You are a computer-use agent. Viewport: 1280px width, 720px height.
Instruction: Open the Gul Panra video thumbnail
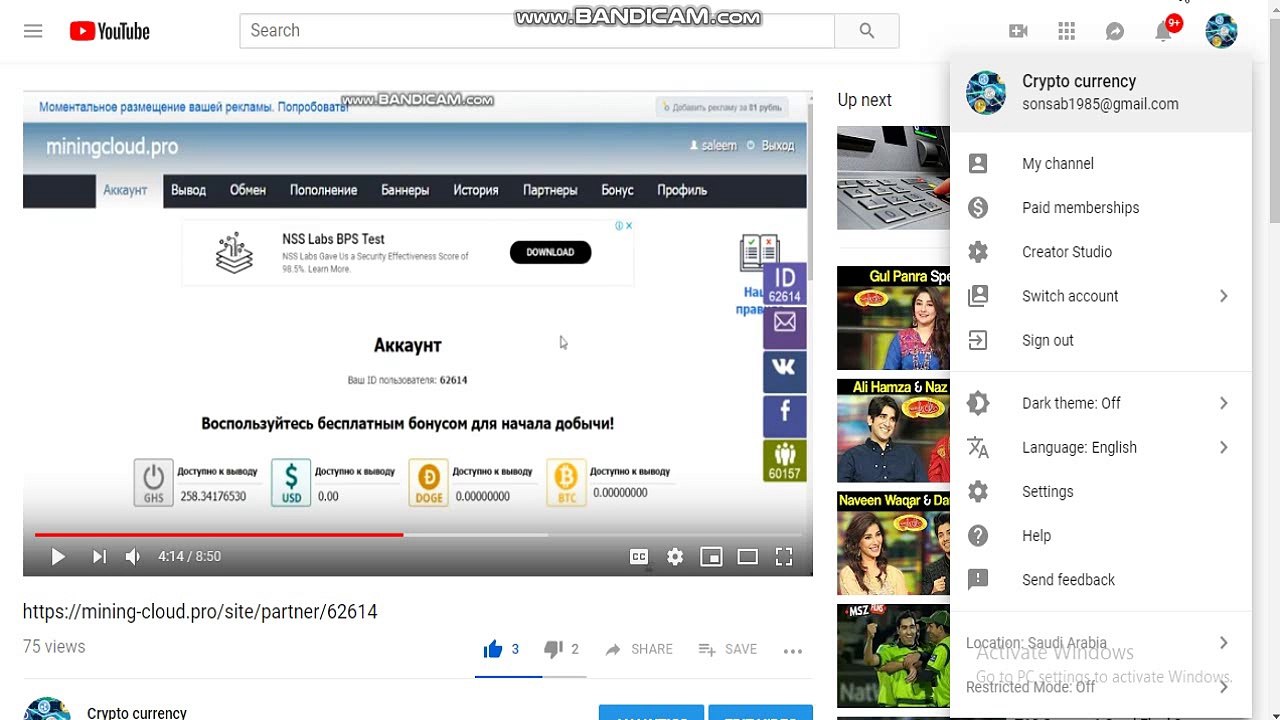[893, 318]
